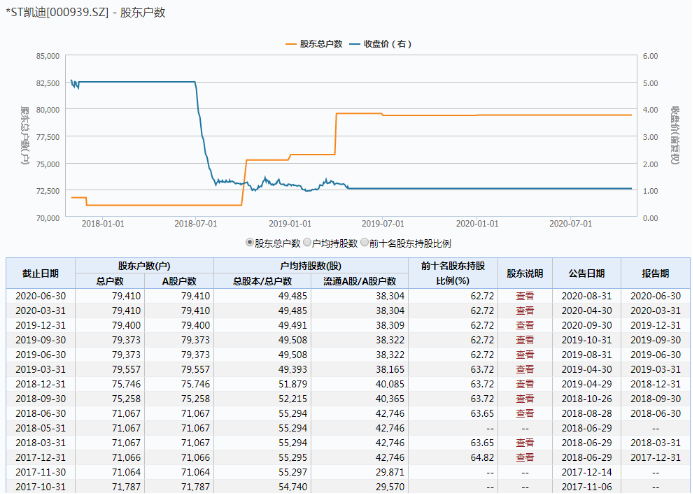Image resolution: width=693 pixels, height=494 pixels.
Task: Click 公告日期 cell 2018-10-26
Action: (586, 399)
